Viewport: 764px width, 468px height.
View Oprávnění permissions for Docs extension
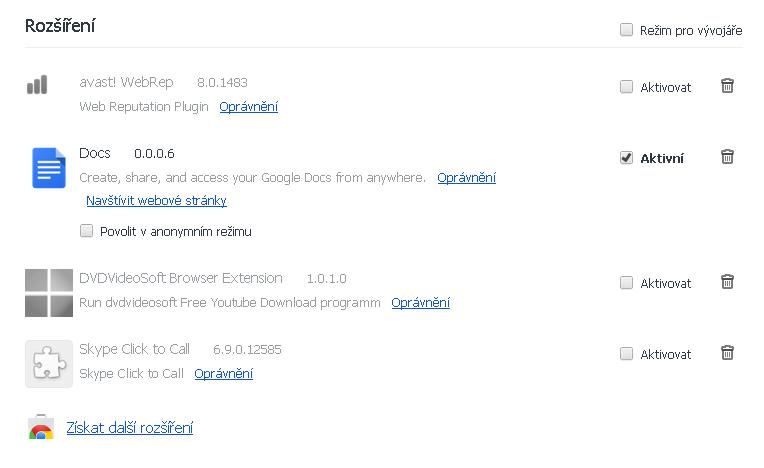click(466, 178)
